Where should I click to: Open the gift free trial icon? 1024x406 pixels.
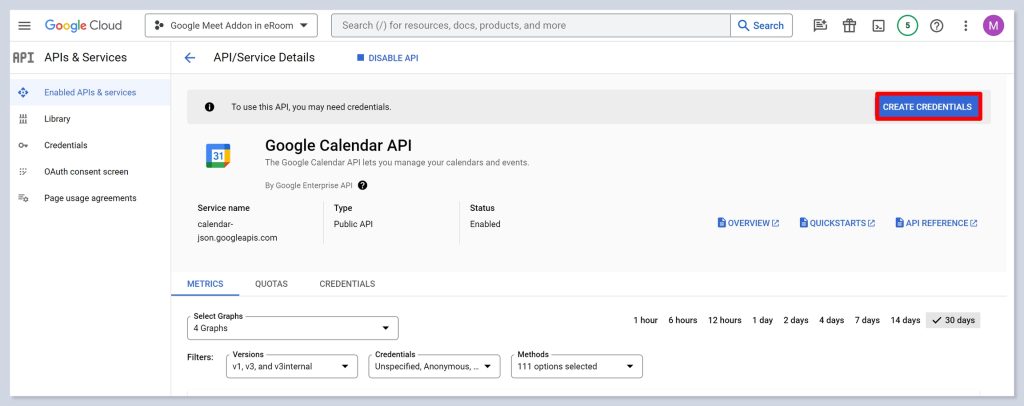click(849, 26)
